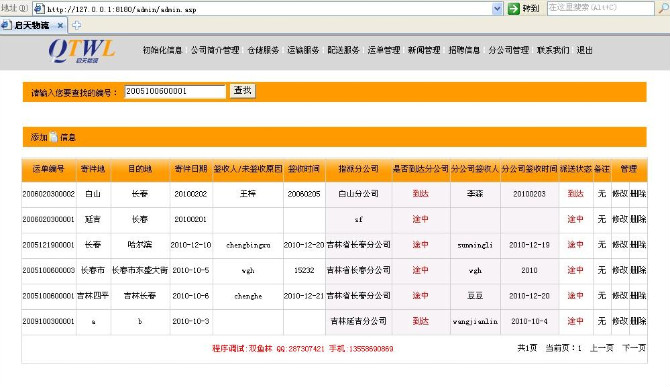Open 初始化信息 menu
The width and height of the screenshot is (670, 387).
pos(162,50)
